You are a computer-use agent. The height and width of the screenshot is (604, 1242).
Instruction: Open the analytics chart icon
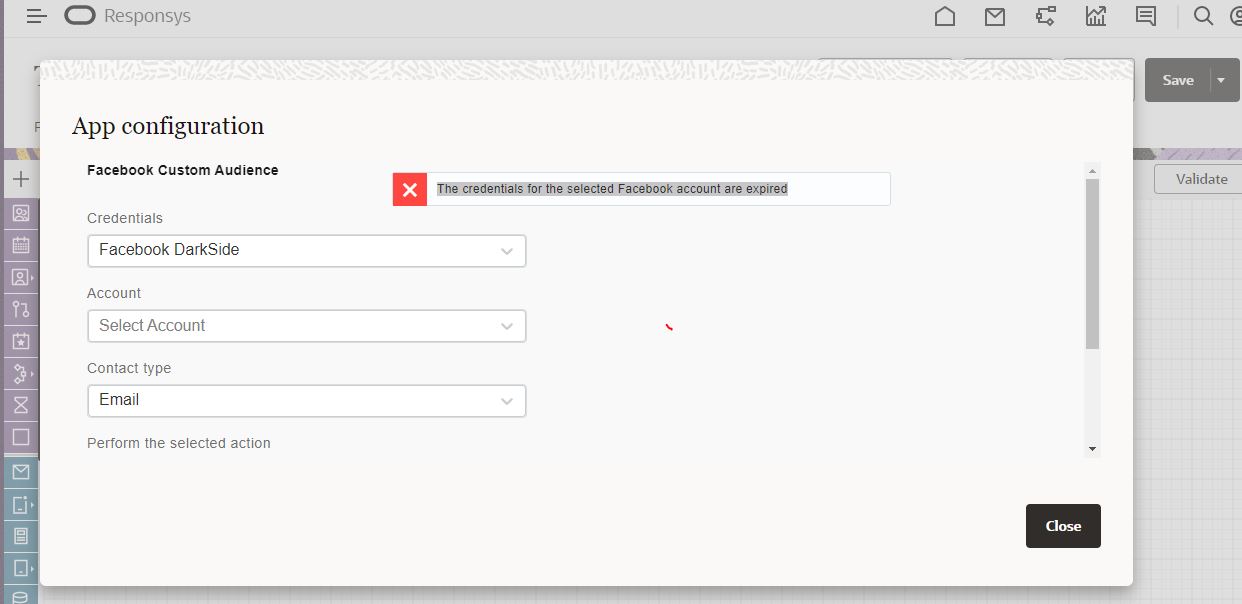click(x=1095, y=16)
